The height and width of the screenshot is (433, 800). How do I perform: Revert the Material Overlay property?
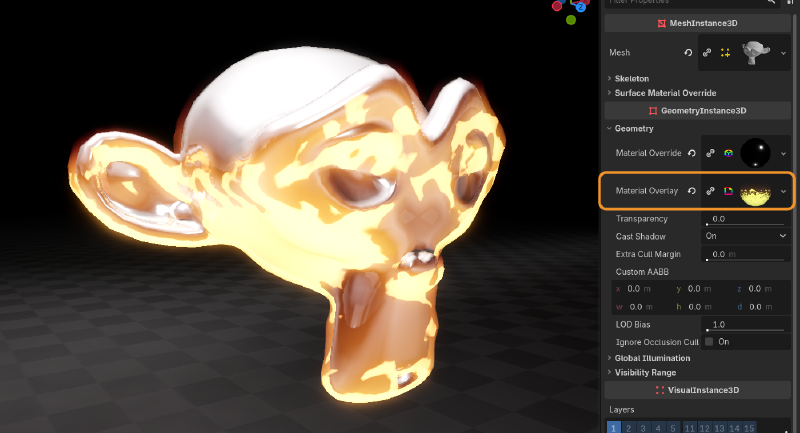coord(692,191)
